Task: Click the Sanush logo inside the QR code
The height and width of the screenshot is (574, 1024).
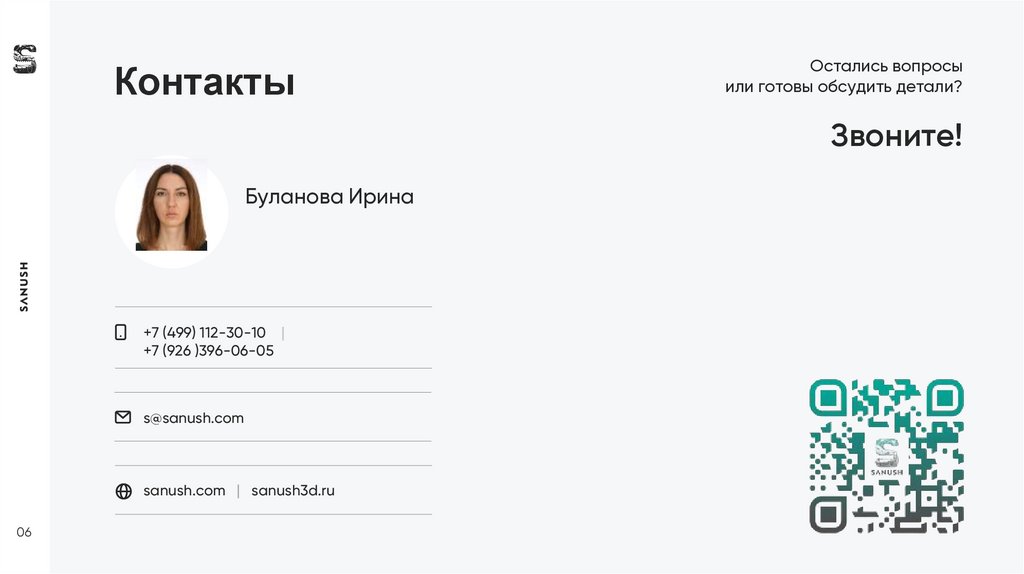Action: coord(886,456)
